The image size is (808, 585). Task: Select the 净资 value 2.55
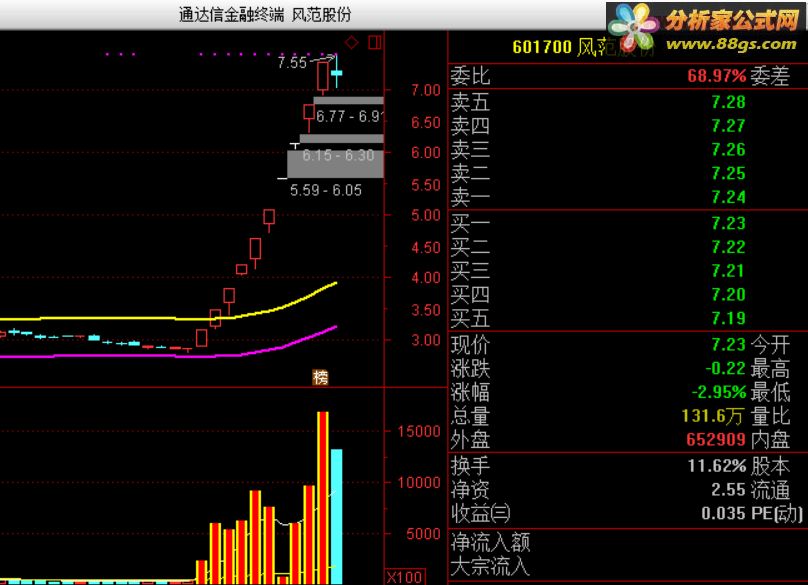pyautogui.click(x=729, y=490)
